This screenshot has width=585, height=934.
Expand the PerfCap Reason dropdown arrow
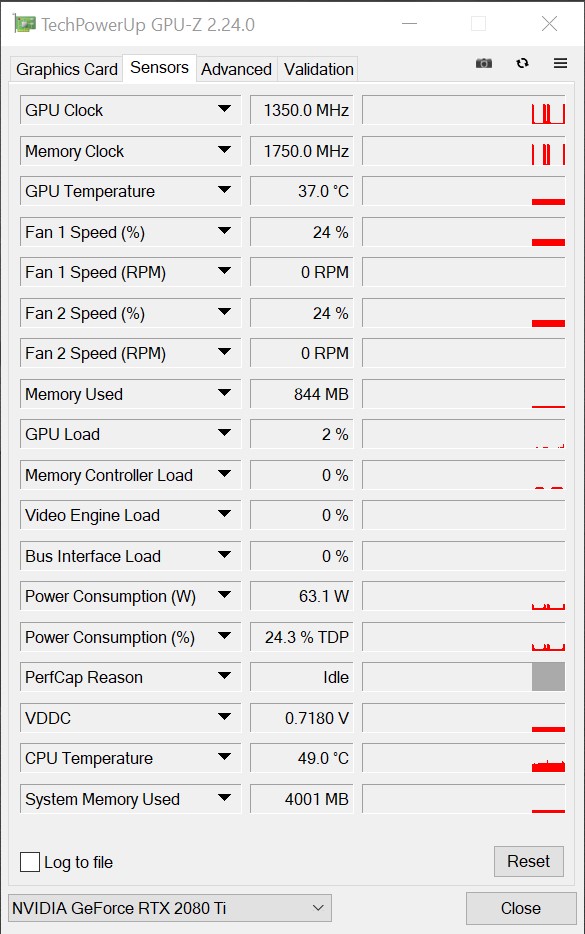225,677
